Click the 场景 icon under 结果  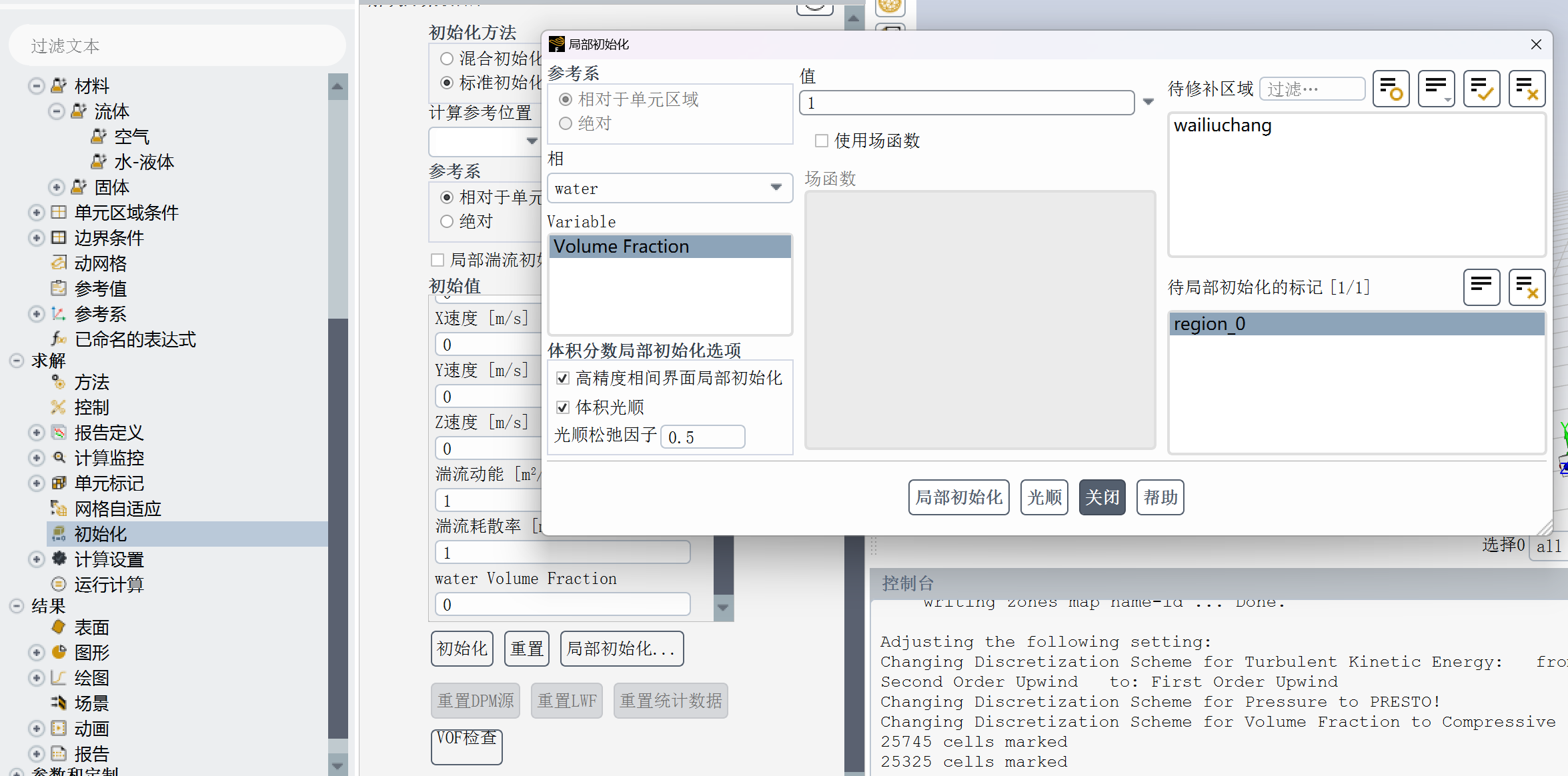[59, 703]
